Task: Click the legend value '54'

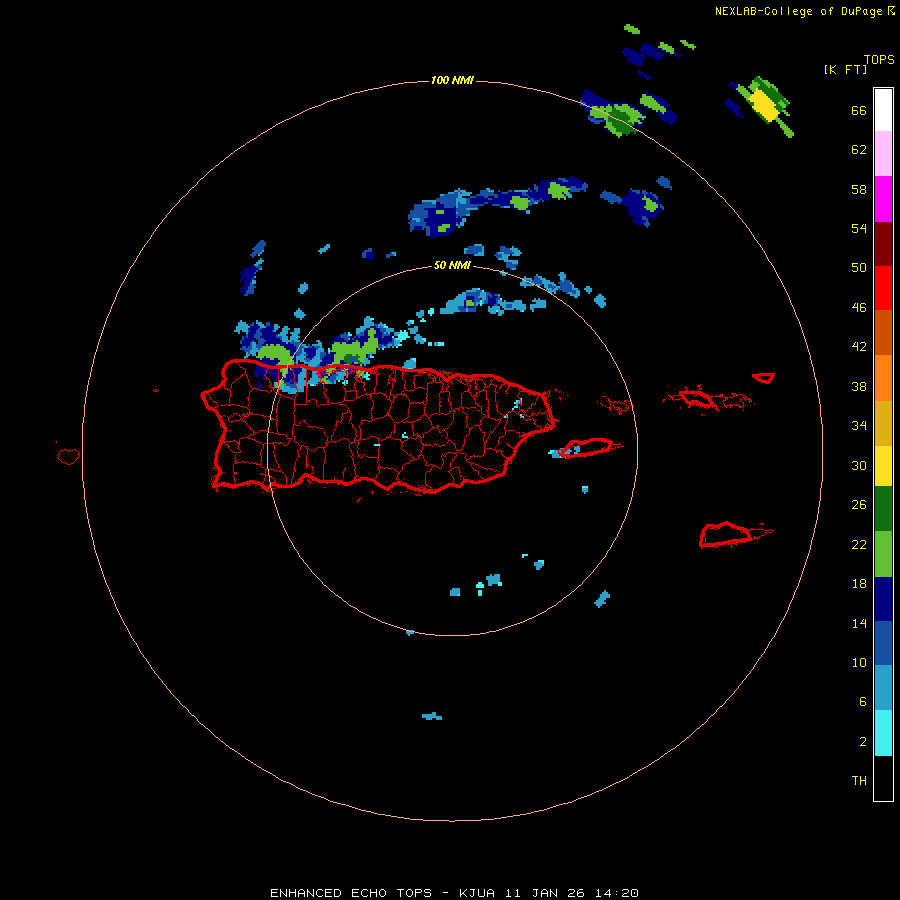Action: point(859,228)
